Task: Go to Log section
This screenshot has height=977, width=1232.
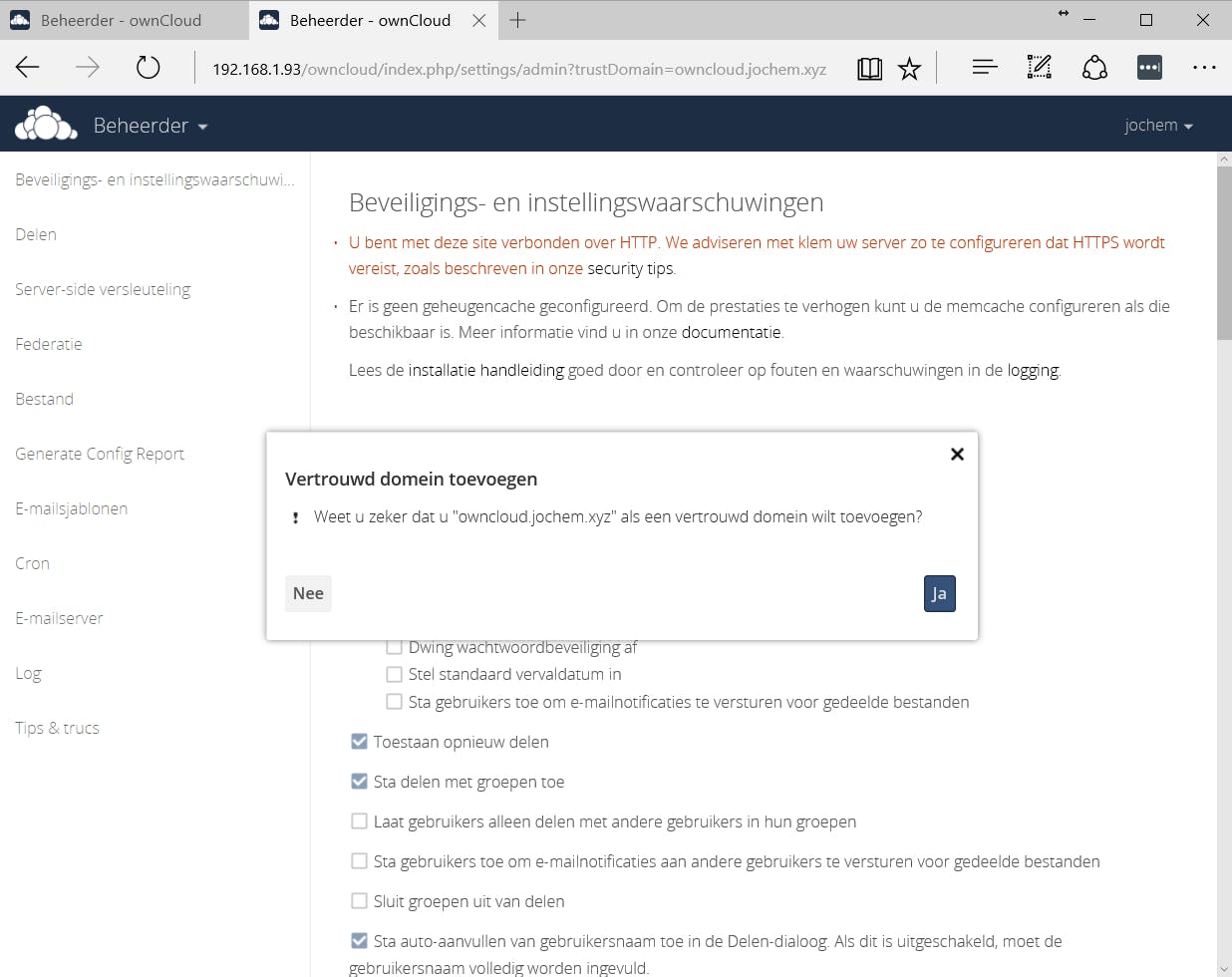Action: (x=29, y=673)
